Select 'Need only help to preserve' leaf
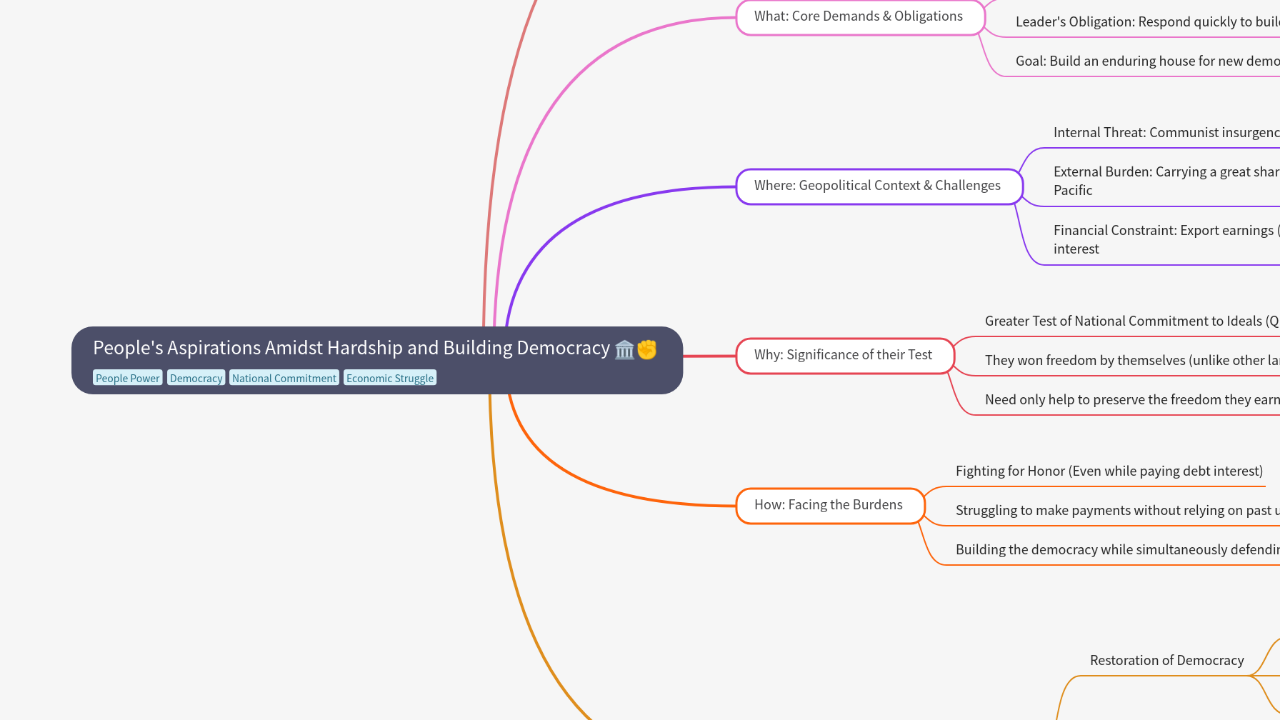 [1130, 399]
